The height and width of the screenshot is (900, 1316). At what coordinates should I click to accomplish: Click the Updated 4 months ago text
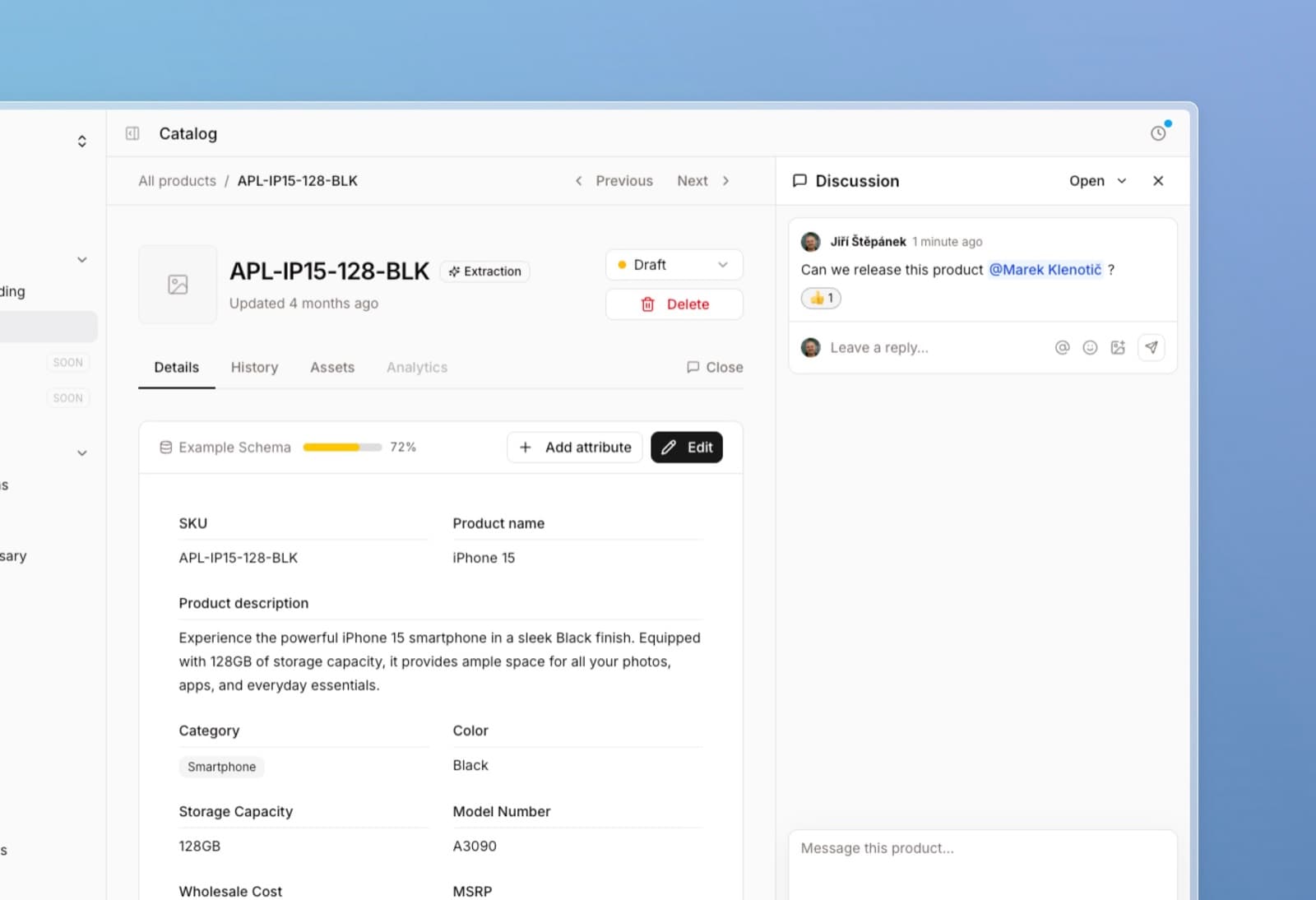click(x=304, y=304)
